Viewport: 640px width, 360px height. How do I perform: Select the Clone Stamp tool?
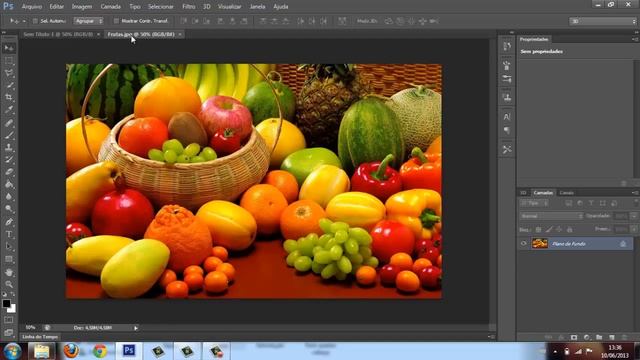pos(9,147)
